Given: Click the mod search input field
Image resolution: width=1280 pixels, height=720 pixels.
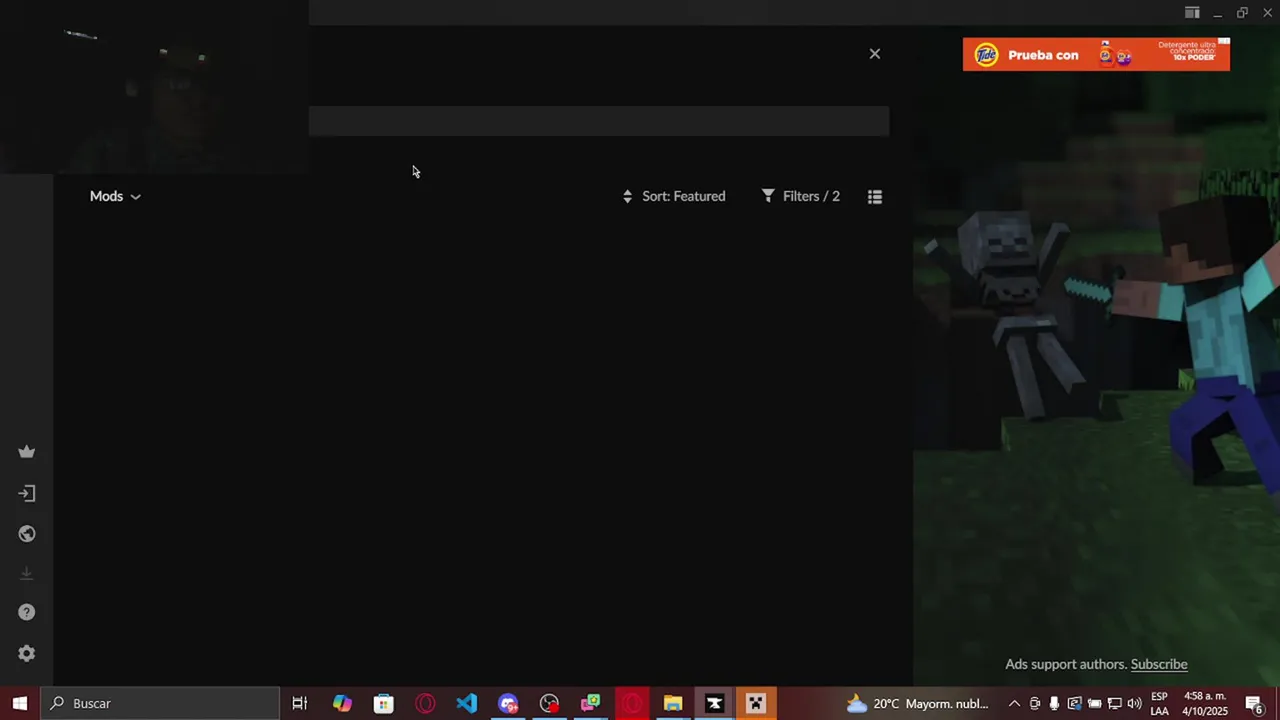Looking at the screenshot, I should pos(598,121).
